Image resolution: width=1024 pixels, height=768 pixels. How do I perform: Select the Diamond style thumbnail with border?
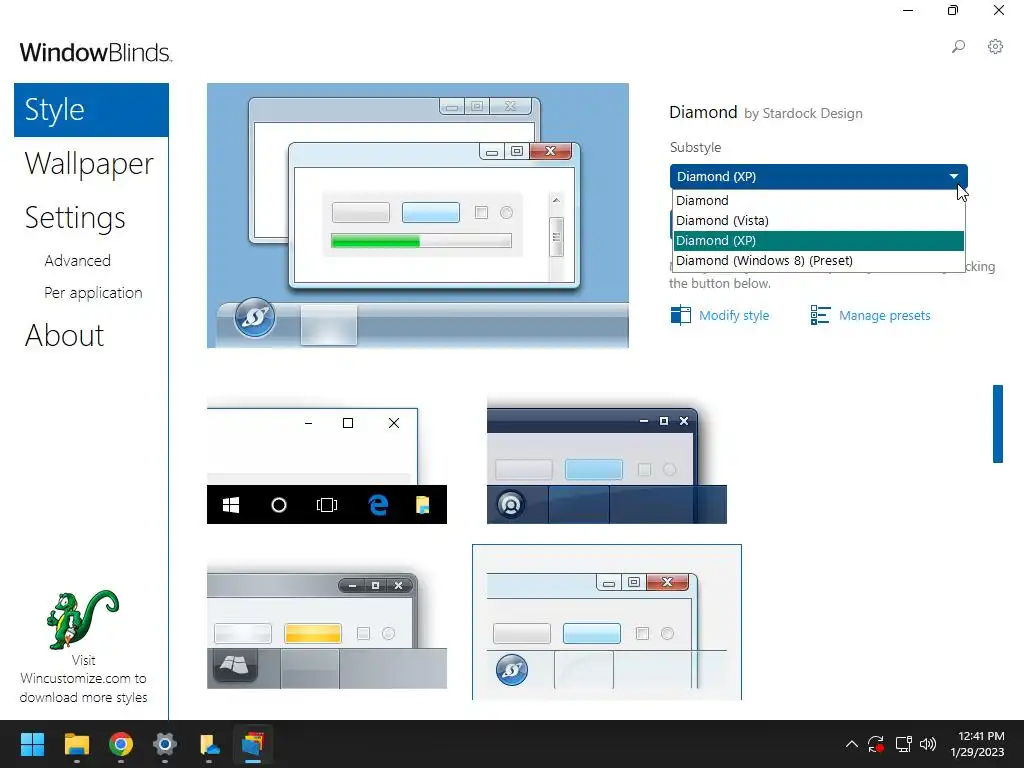607,622
